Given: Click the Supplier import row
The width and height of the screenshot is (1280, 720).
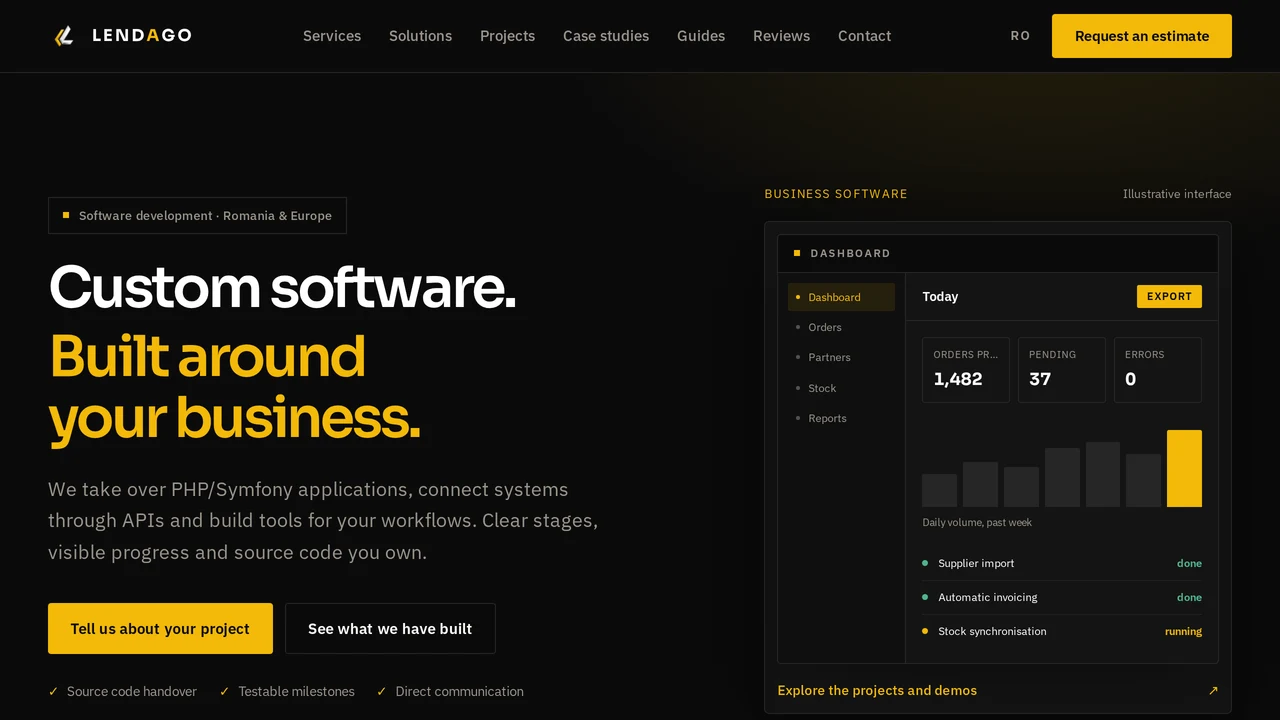Looking at the screenshot, I should click(x=1062, y=563).
